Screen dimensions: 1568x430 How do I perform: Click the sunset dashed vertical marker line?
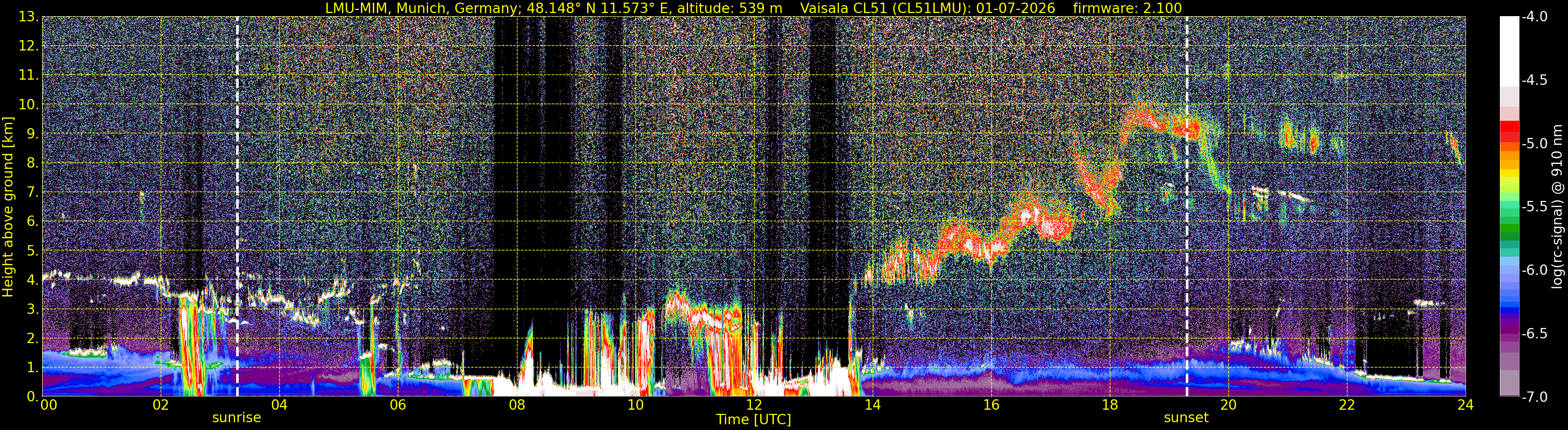click(x=1186, y=206)
